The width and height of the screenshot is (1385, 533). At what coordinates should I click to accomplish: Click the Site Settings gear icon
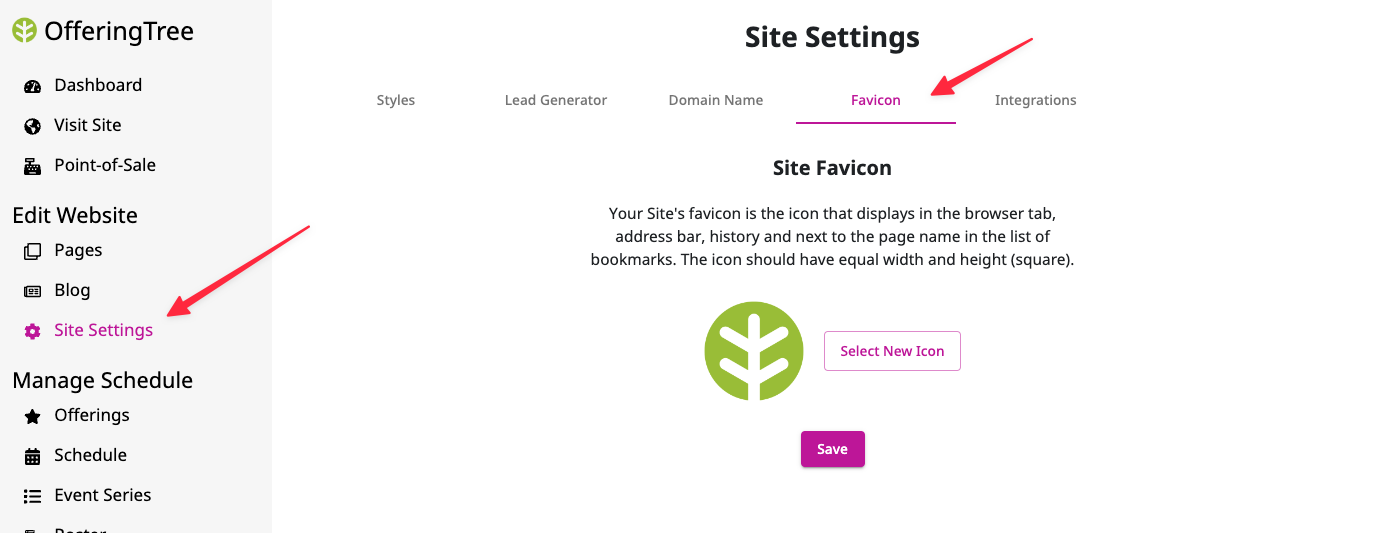pyautogui.click(x=33, y=331)
